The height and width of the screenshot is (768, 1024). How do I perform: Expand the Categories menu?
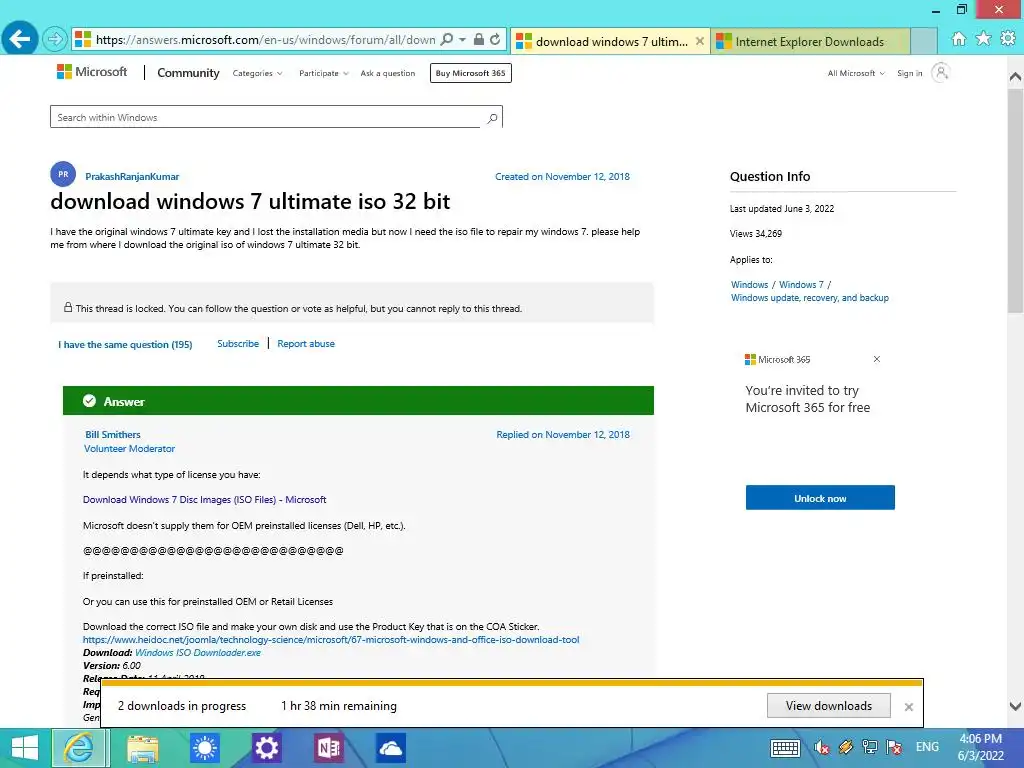click(257, 73)
